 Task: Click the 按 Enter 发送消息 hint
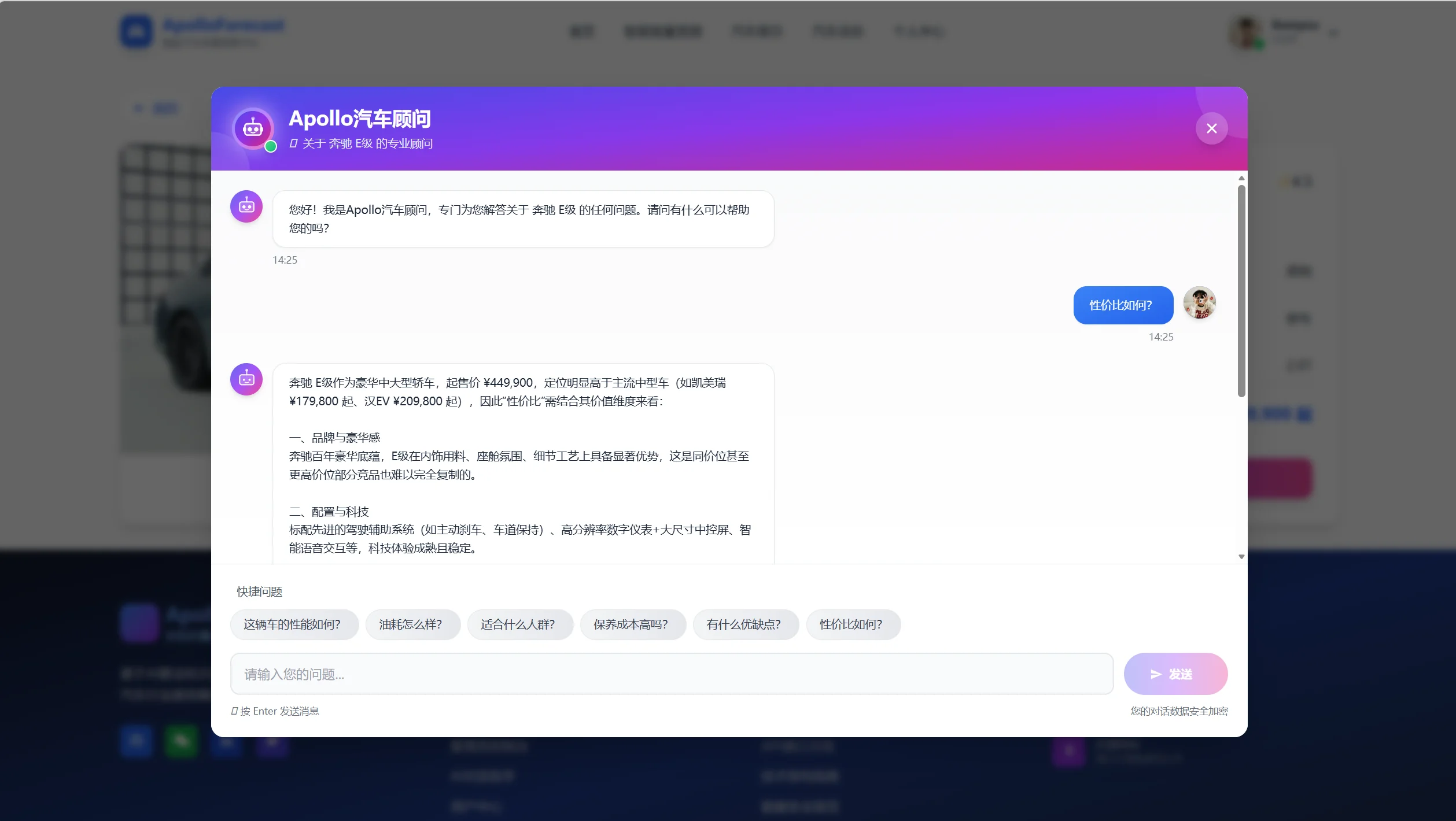click(x=275, y=711)
